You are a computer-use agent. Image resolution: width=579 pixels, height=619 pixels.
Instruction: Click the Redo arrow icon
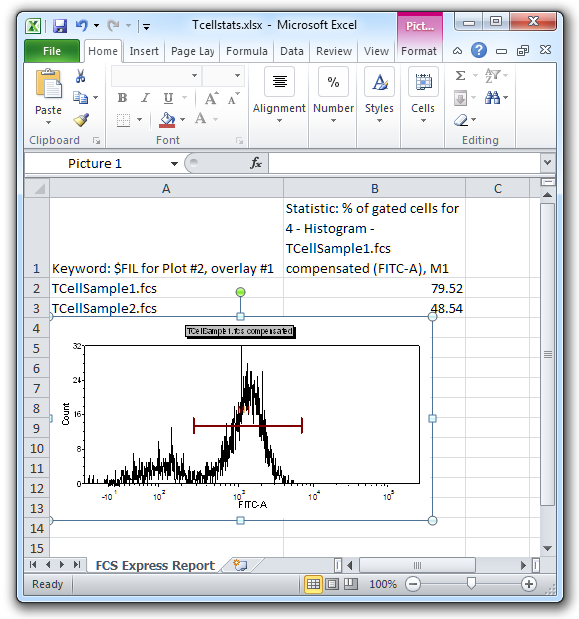(x=114, y=26)
